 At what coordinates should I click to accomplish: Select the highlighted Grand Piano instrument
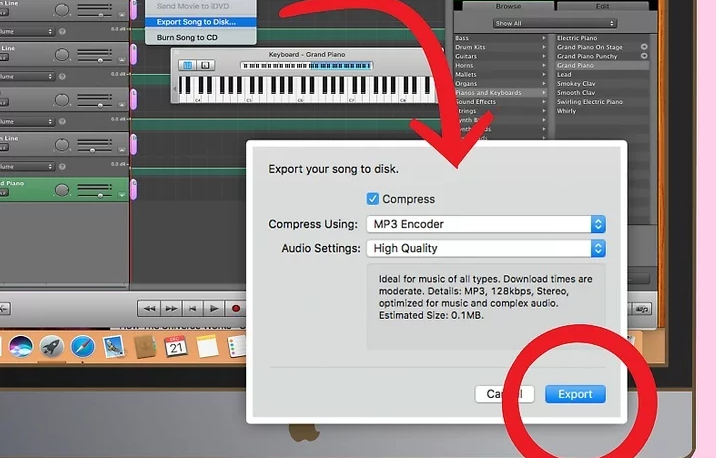pos(602,65)
